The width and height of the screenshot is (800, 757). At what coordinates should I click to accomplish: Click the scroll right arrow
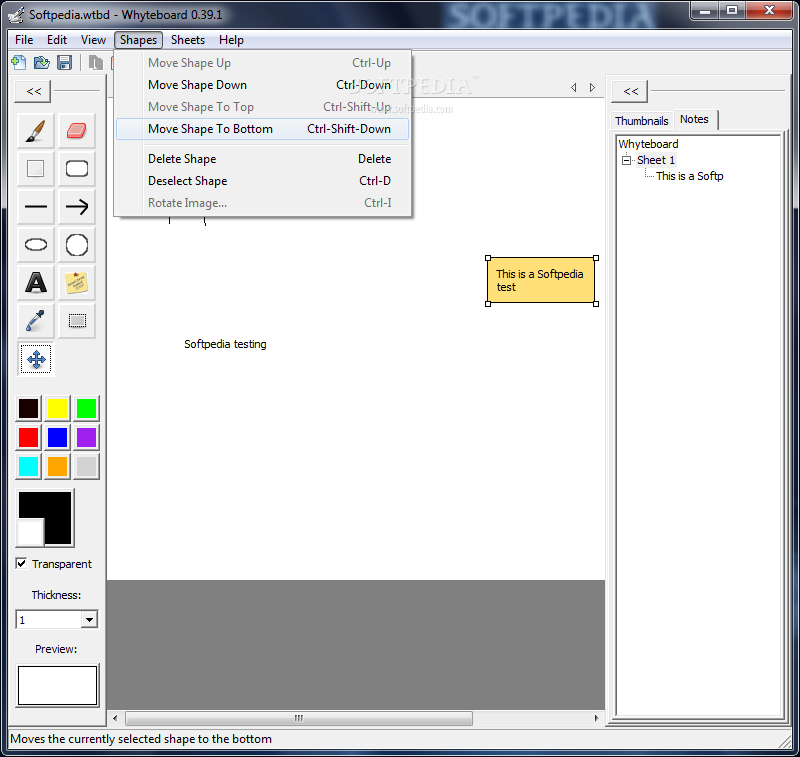click(596, 718)
